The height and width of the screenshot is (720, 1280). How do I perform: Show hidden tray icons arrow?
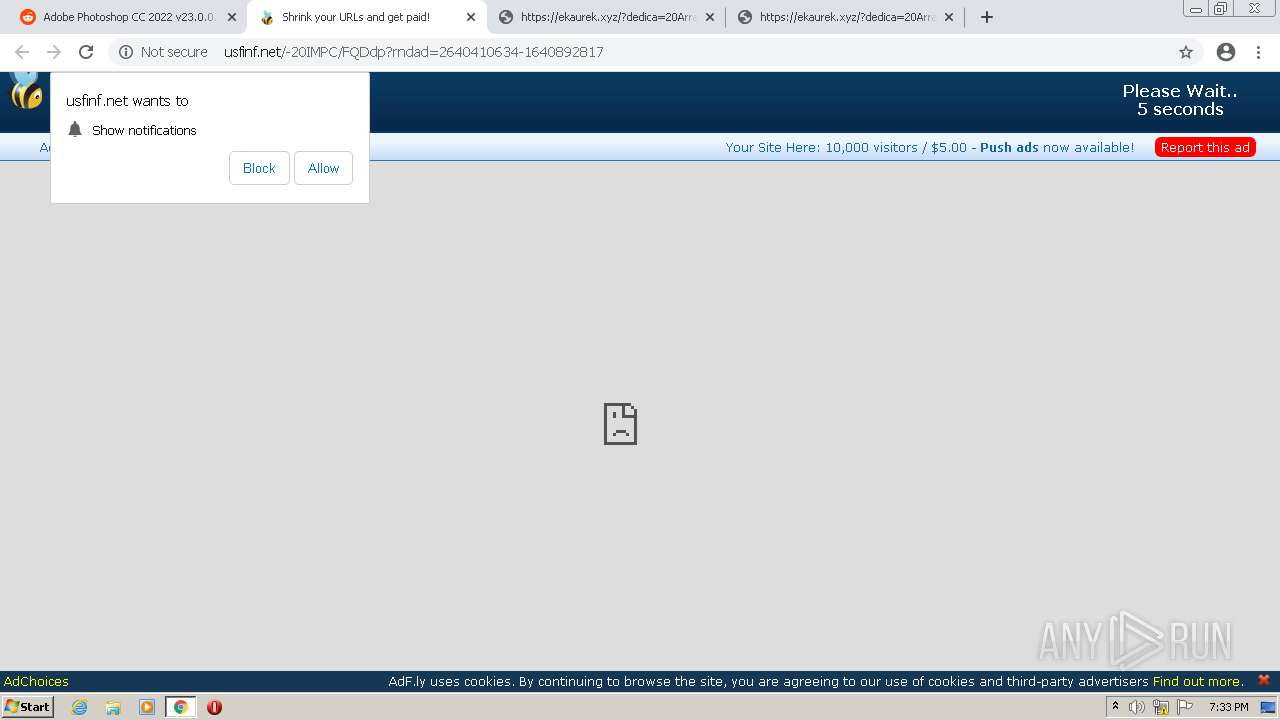[x=1115, y=707]
